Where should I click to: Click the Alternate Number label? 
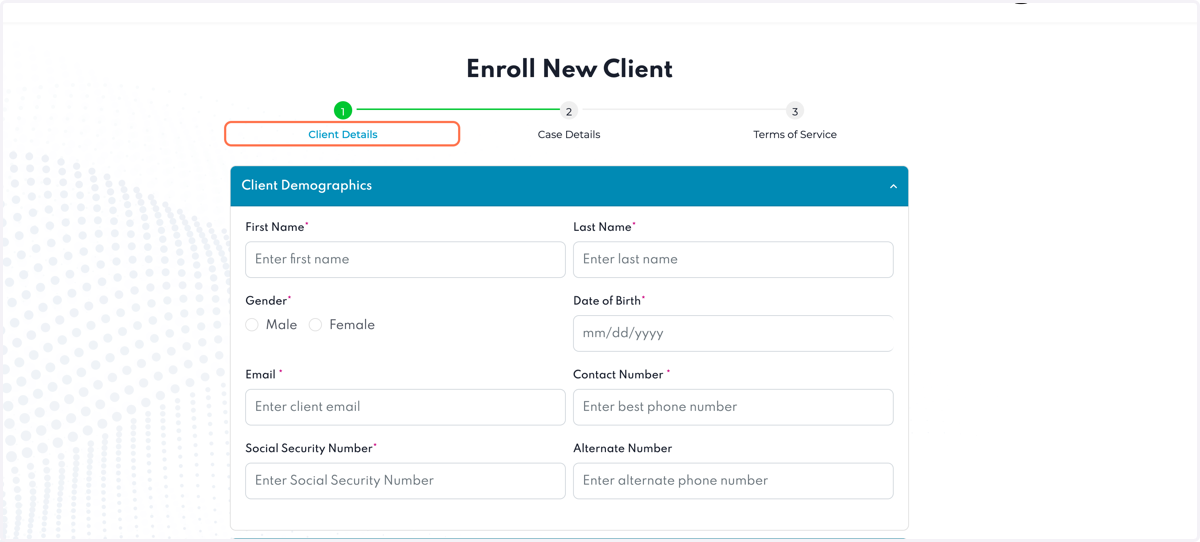click(x=622, y=449)
